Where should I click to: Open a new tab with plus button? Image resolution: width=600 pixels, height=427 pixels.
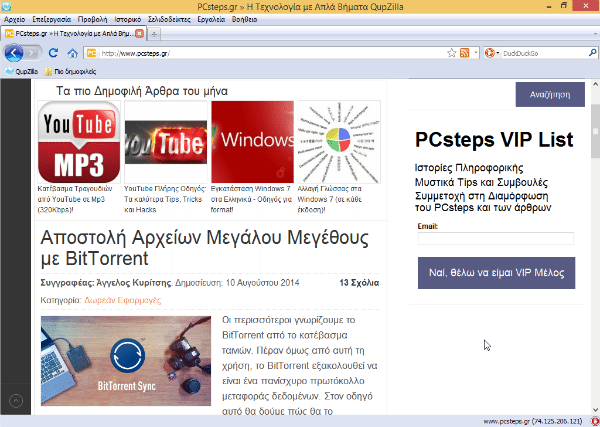tap(154, 34)
